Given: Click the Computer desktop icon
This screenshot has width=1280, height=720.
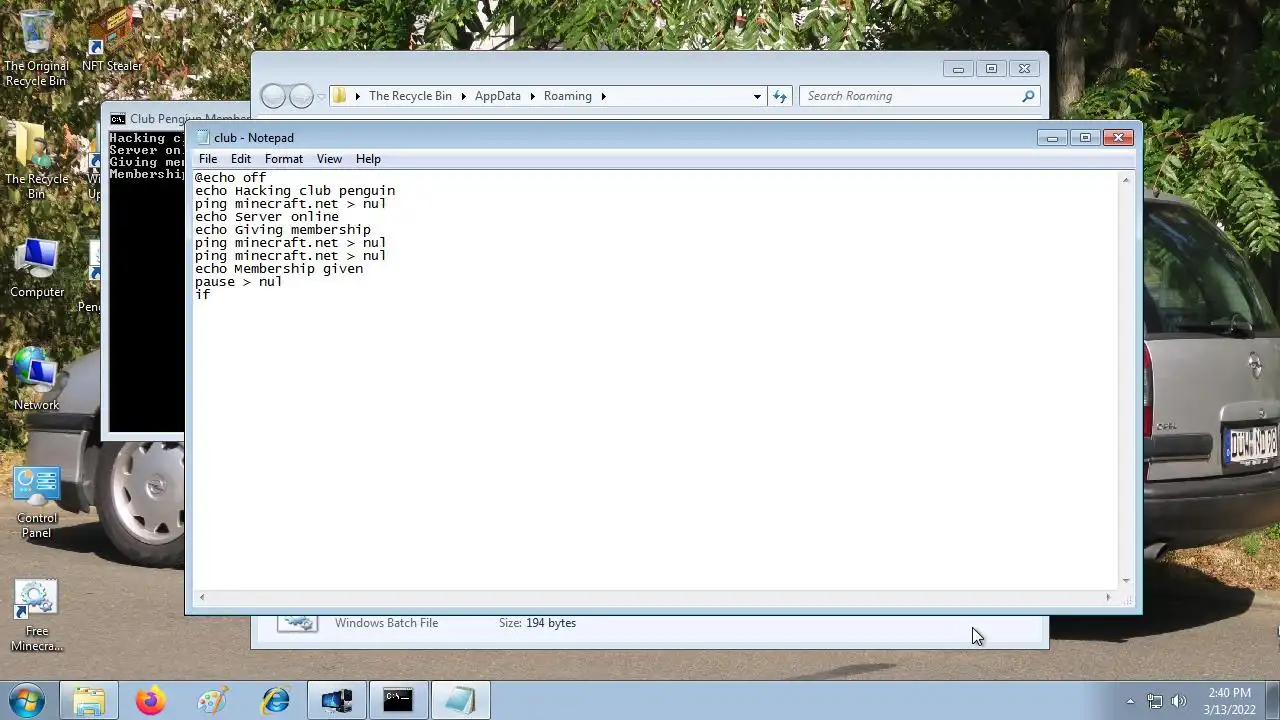Looking at the screenshot, I should (37, 268).
